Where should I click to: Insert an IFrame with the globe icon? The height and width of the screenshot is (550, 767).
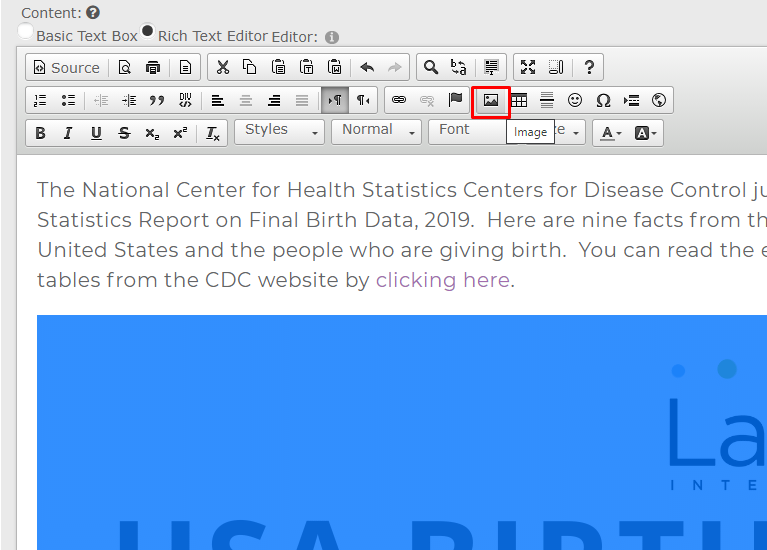click(x=659, y=100)
